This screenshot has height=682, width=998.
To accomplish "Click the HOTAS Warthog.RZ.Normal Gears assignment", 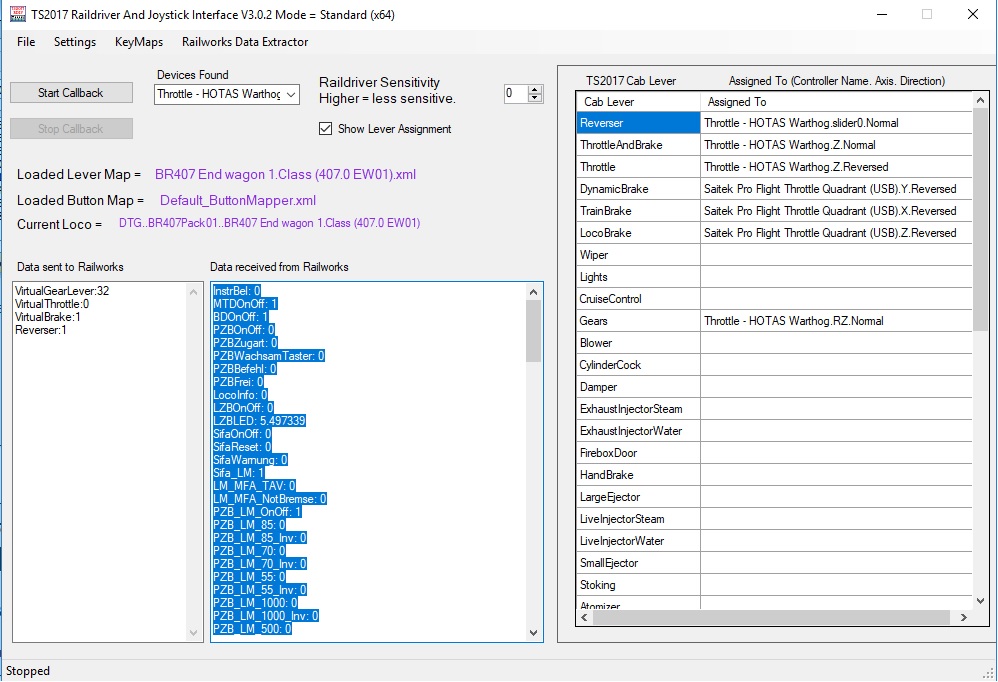I will 836,321.
